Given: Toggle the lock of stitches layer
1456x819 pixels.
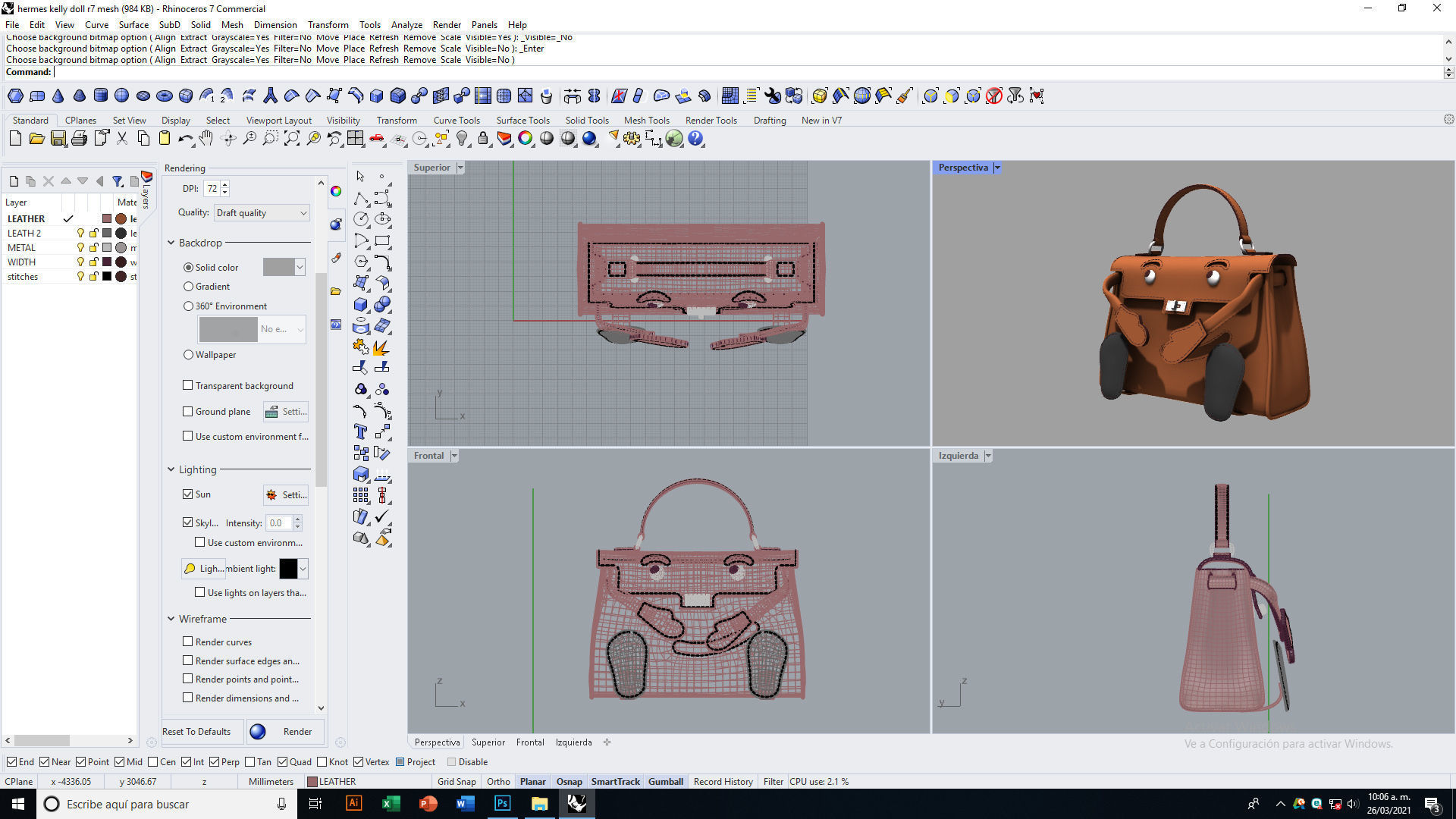Looking at the screenshot, I should [93, 276].
